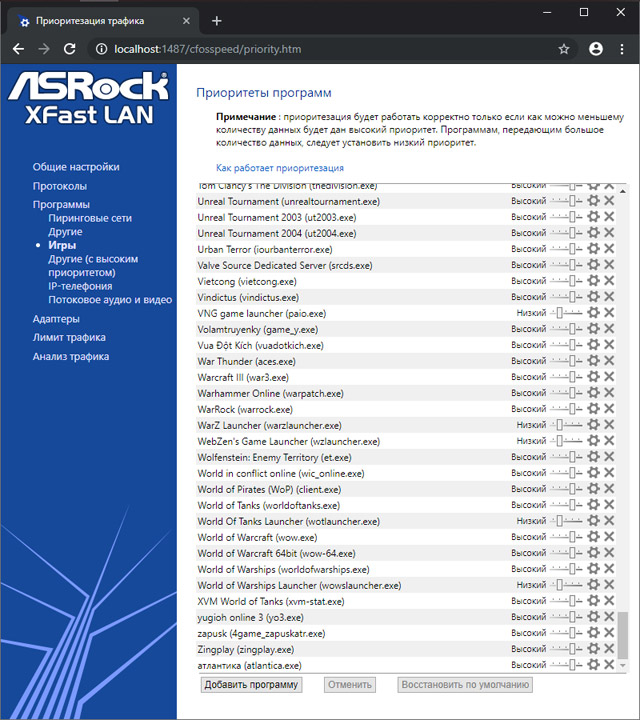Delete Warcraft III entry via X icon
The height and width of the screenshot is (720, 640).
point(609,377)
